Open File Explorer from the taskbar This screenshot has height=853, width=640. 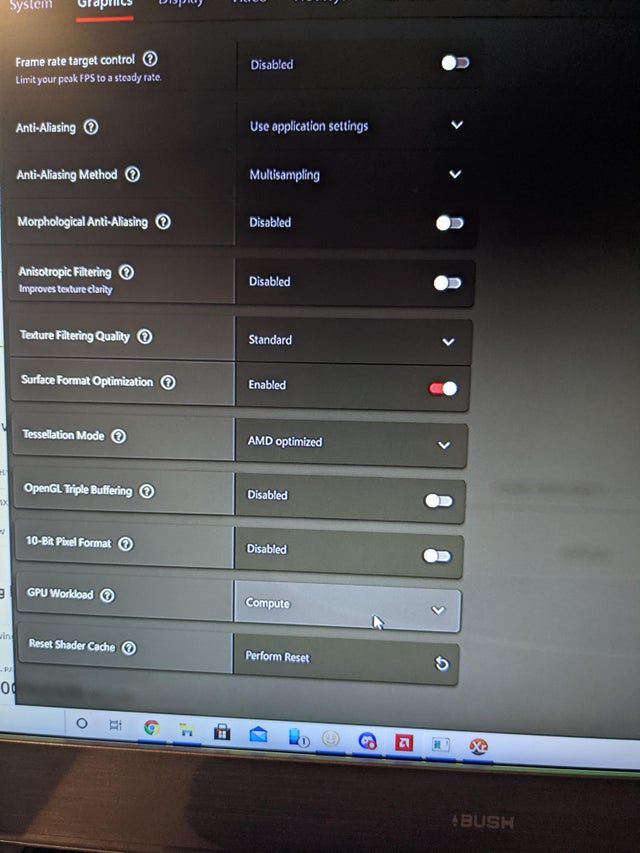[187, 730]
